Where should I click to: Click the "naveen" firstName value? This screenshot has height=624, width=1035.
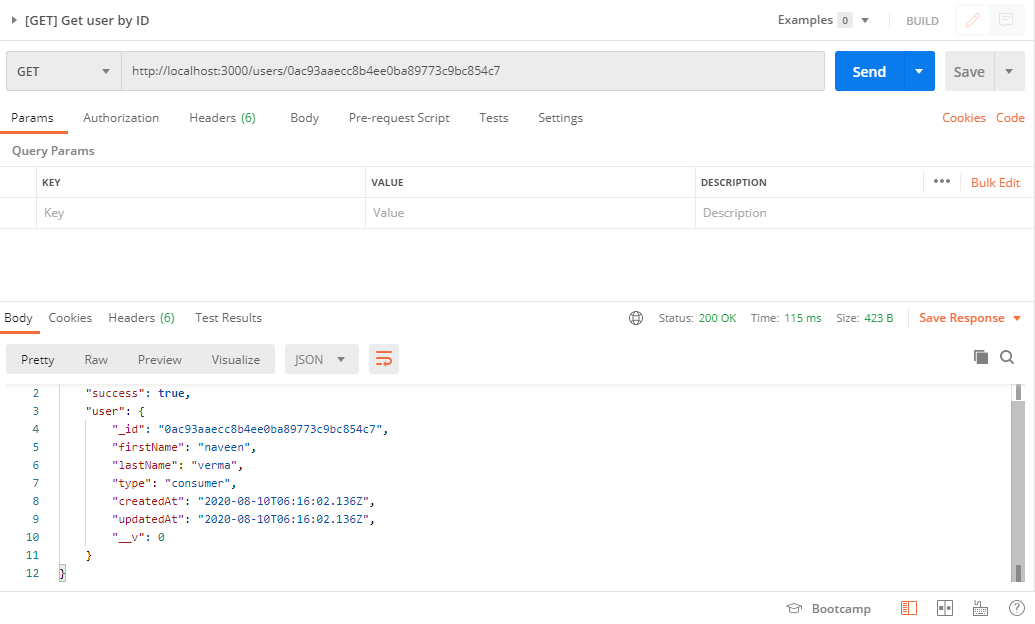point(224,447)
